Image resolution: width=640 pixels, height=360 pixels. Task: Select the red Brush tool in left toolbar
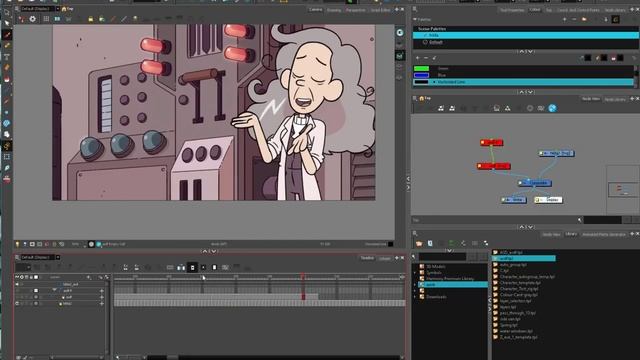7,35
